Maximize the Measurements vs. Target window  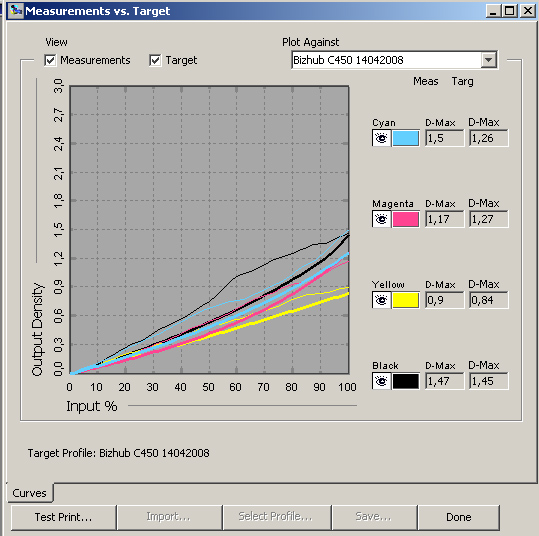(x=509, y=11)
